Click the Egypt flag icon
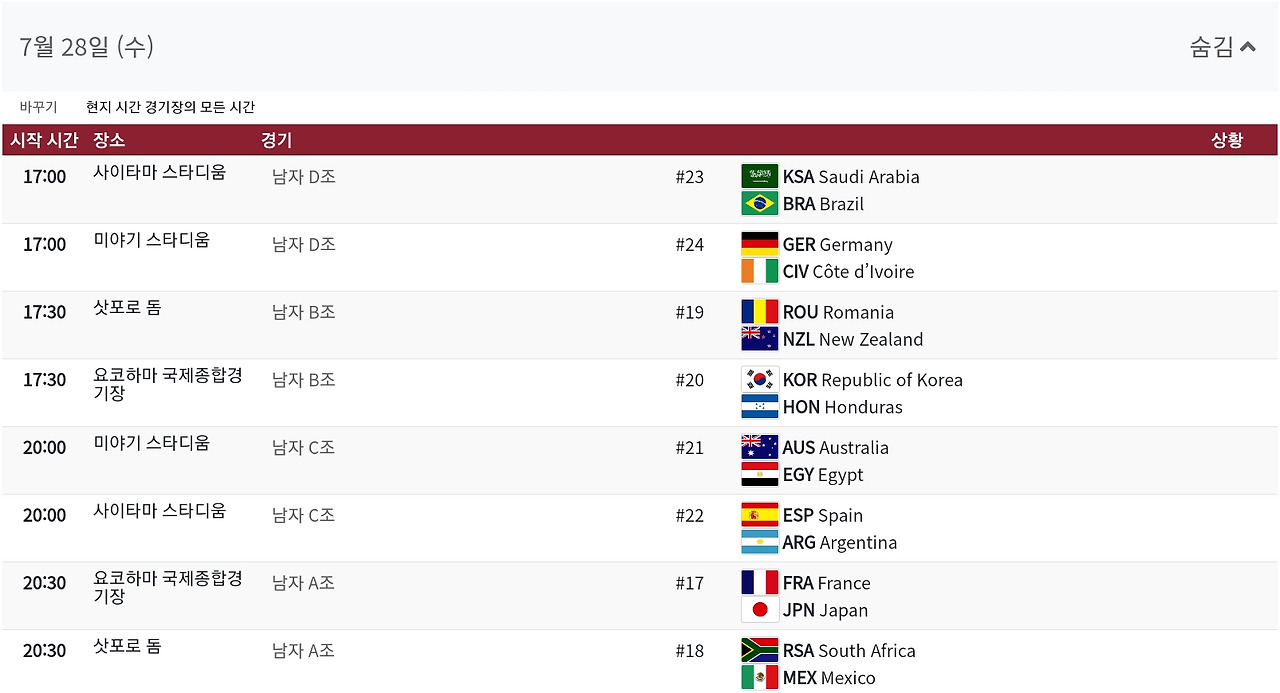The image size is (1280, 693). click(x=759, y=474)
